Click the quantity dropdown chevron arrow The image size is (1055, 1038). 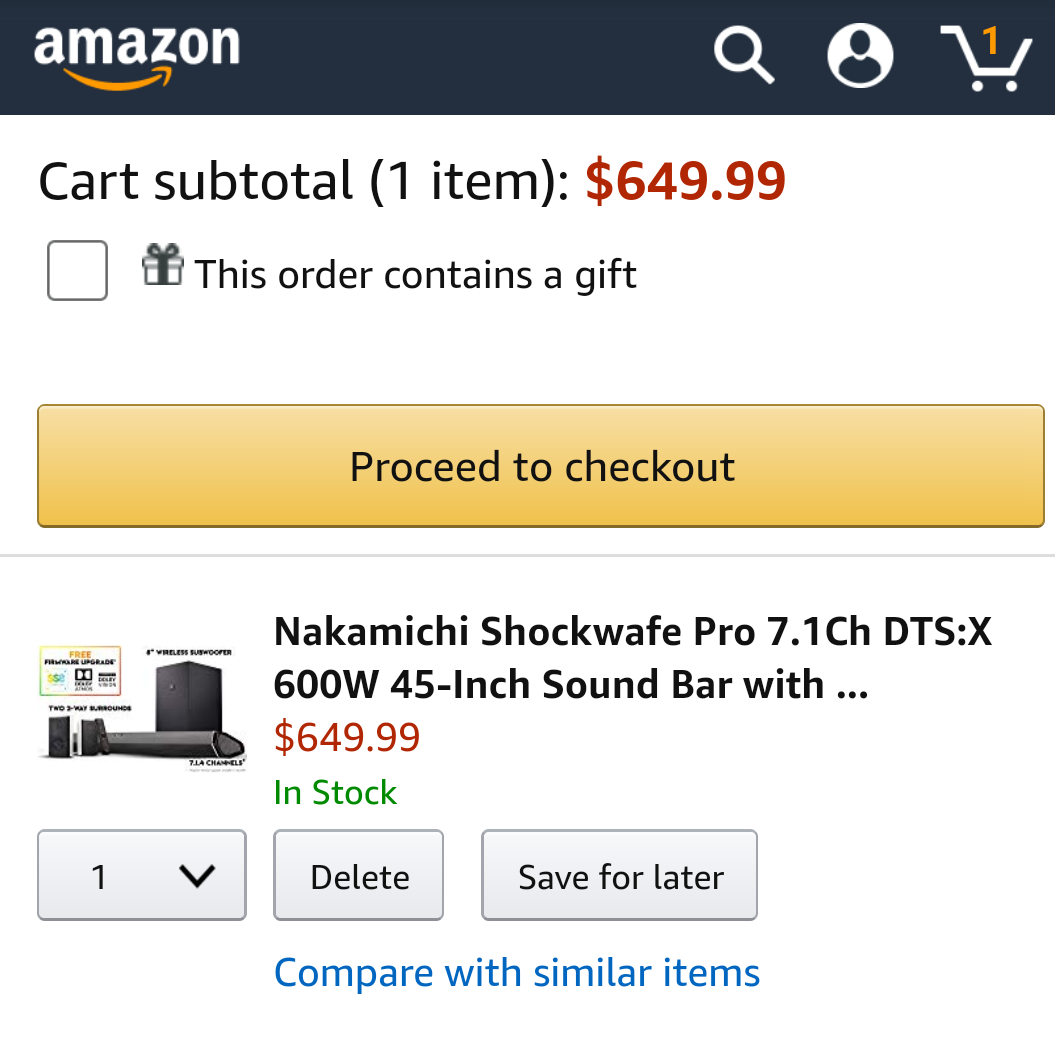coord(197,876)
